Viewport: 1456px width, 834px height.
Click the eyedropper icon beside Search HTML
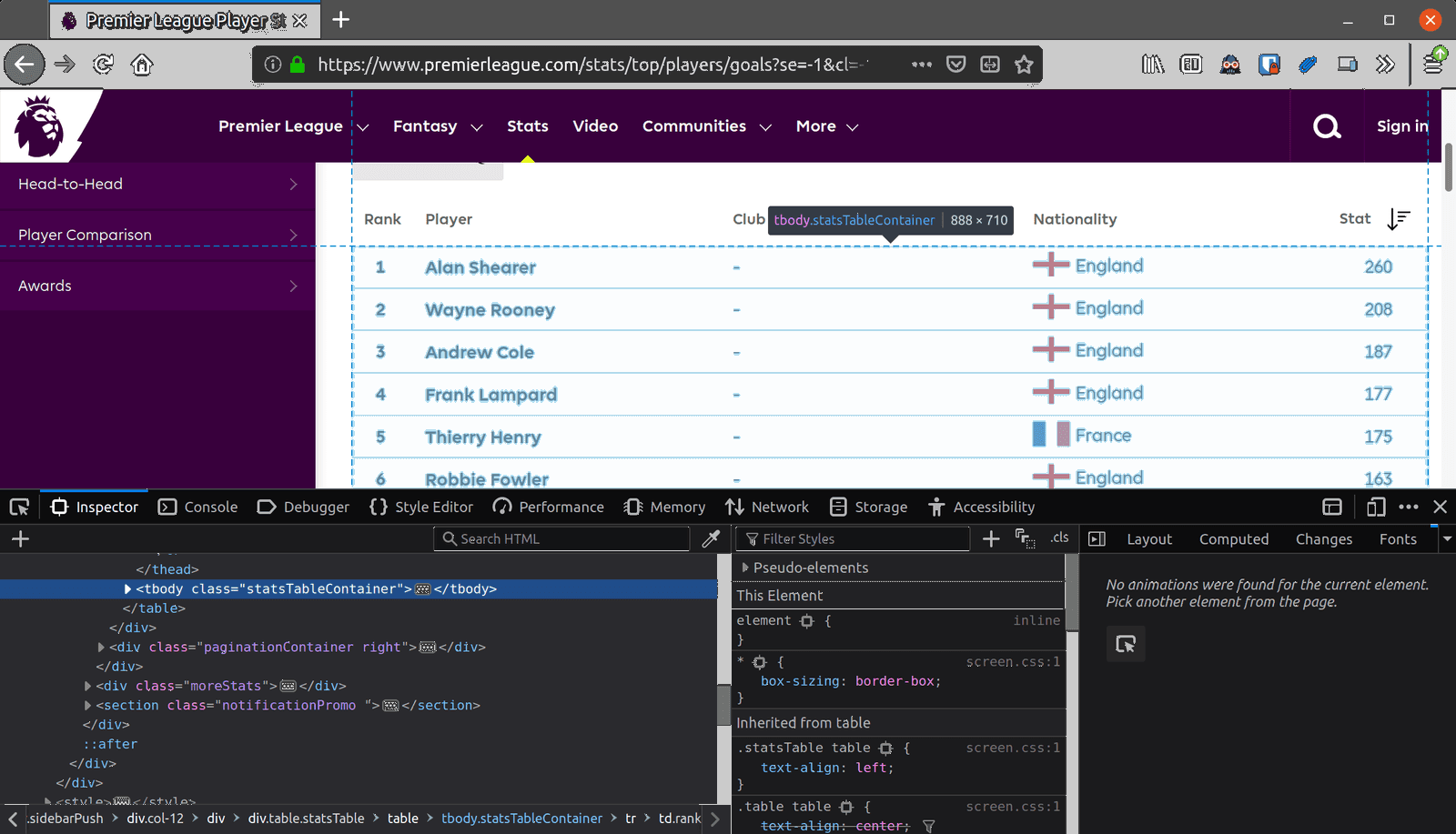pos(711,538)
